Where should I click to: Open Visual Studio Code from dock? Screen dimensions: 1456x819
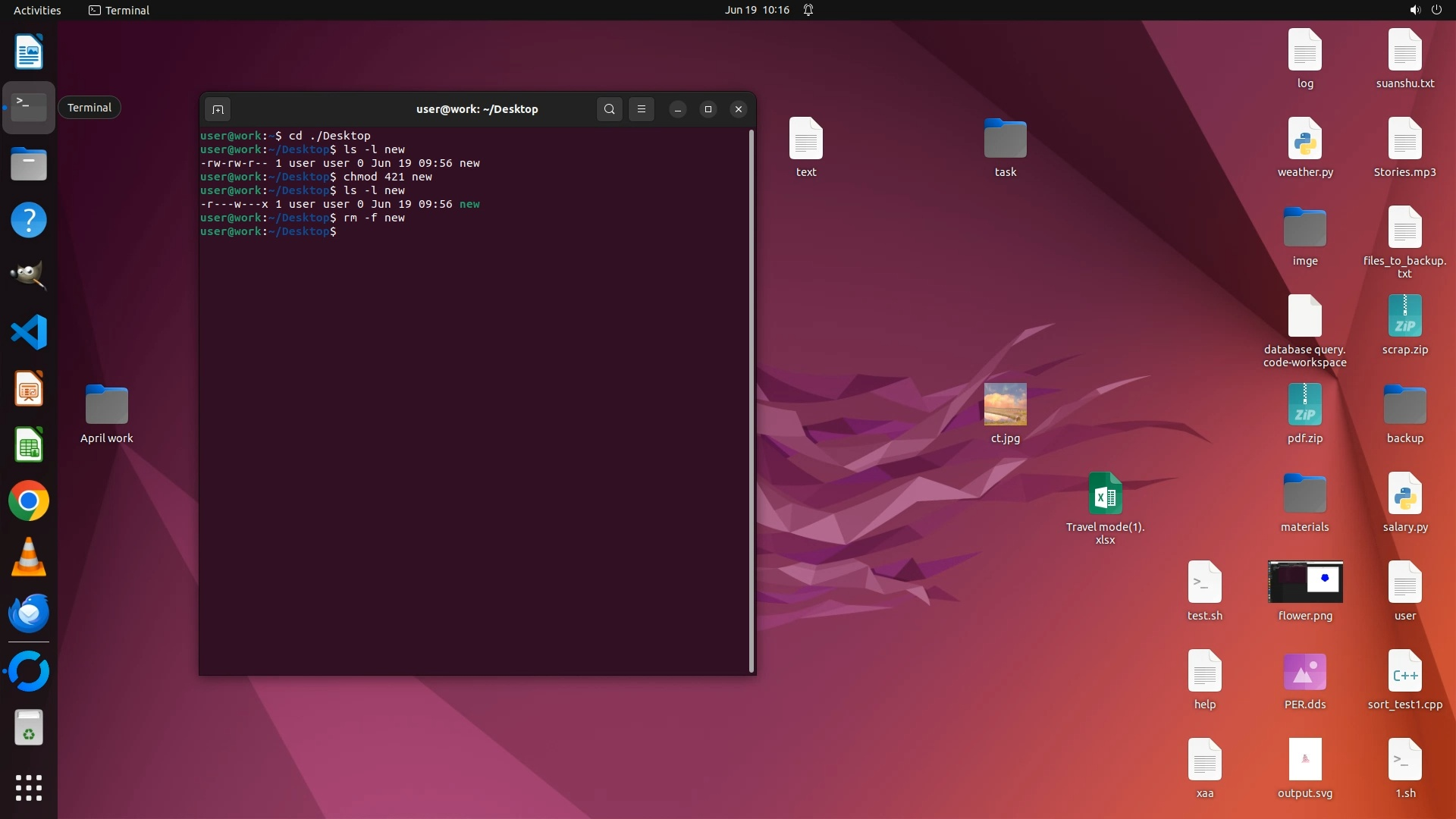click(x=29, y=332)
